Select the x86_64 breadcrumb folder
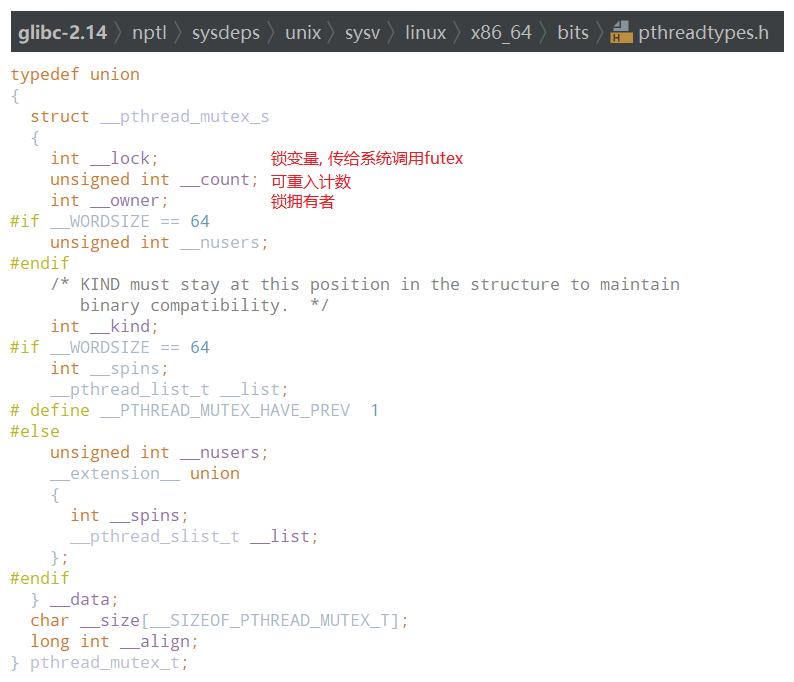The height and width of the screenshot is (682, 794). (x=501, y=33)
